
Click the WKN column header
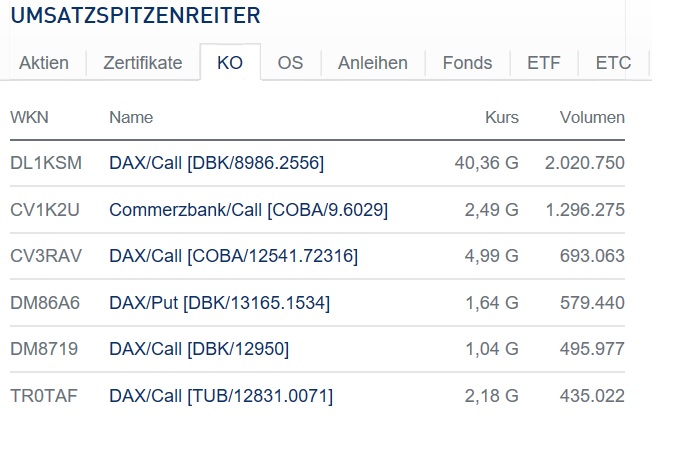point(29,117)
